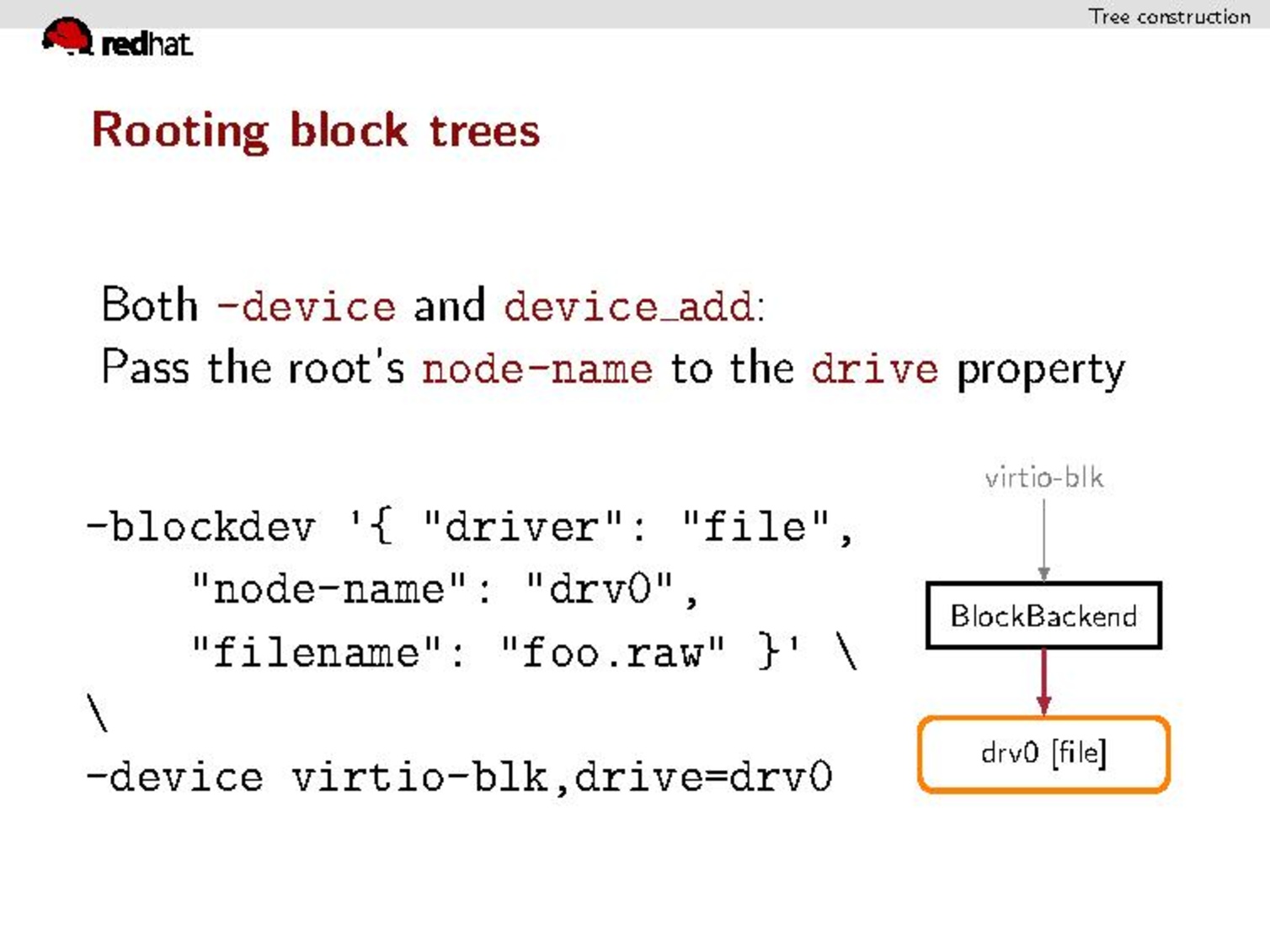Click the "Rooting block trees" slide title
Image resolution: width=1270 pixels, height=952 pixels.
(x=315, y=130)
